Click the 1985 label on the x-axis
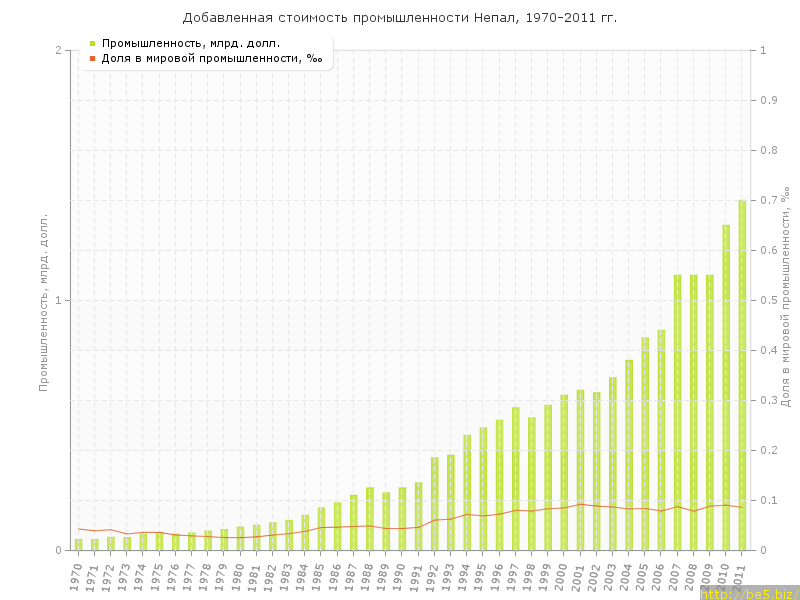This screenshot has height=600, width=800. [319, 577]
